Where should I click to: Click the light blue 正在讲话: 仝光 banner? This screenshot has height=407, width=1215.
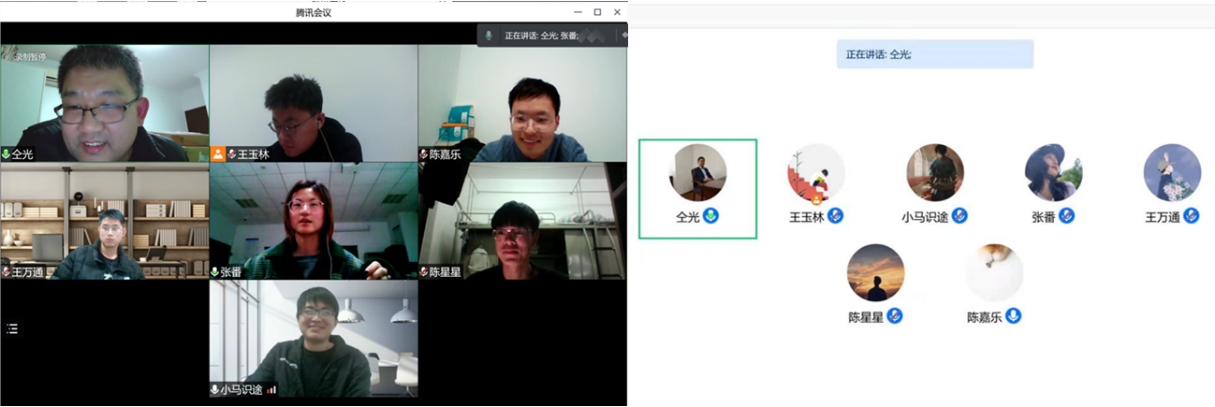coord(934,54)
